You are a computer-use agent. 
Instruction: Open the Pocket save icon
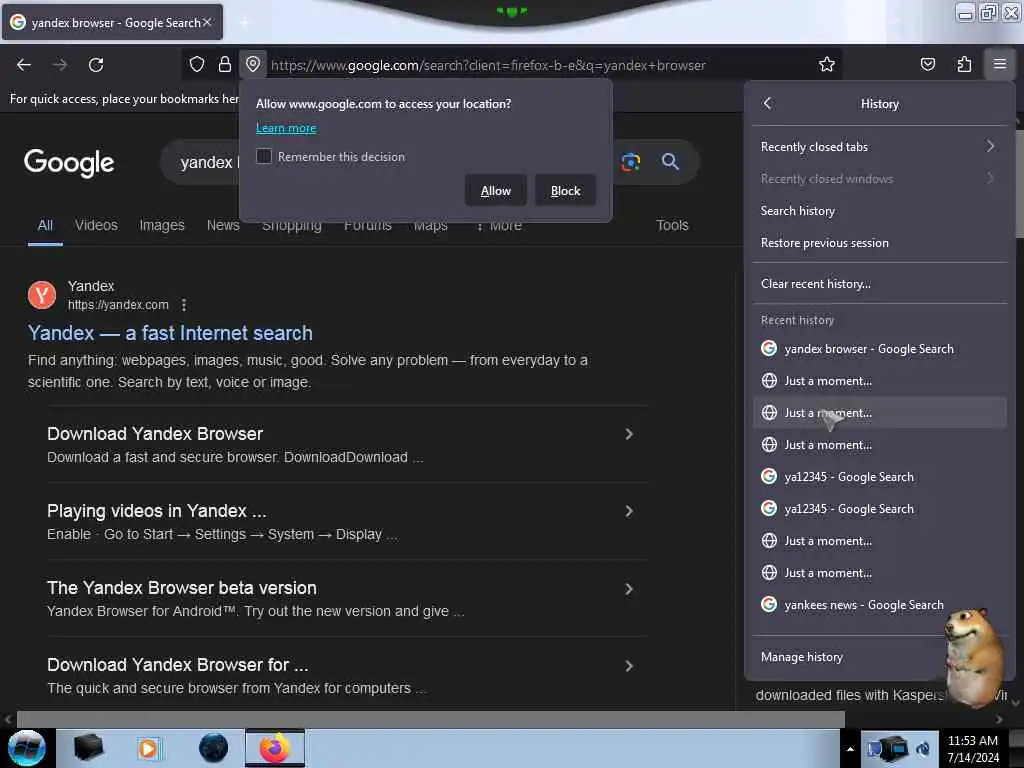coord(927,64)
